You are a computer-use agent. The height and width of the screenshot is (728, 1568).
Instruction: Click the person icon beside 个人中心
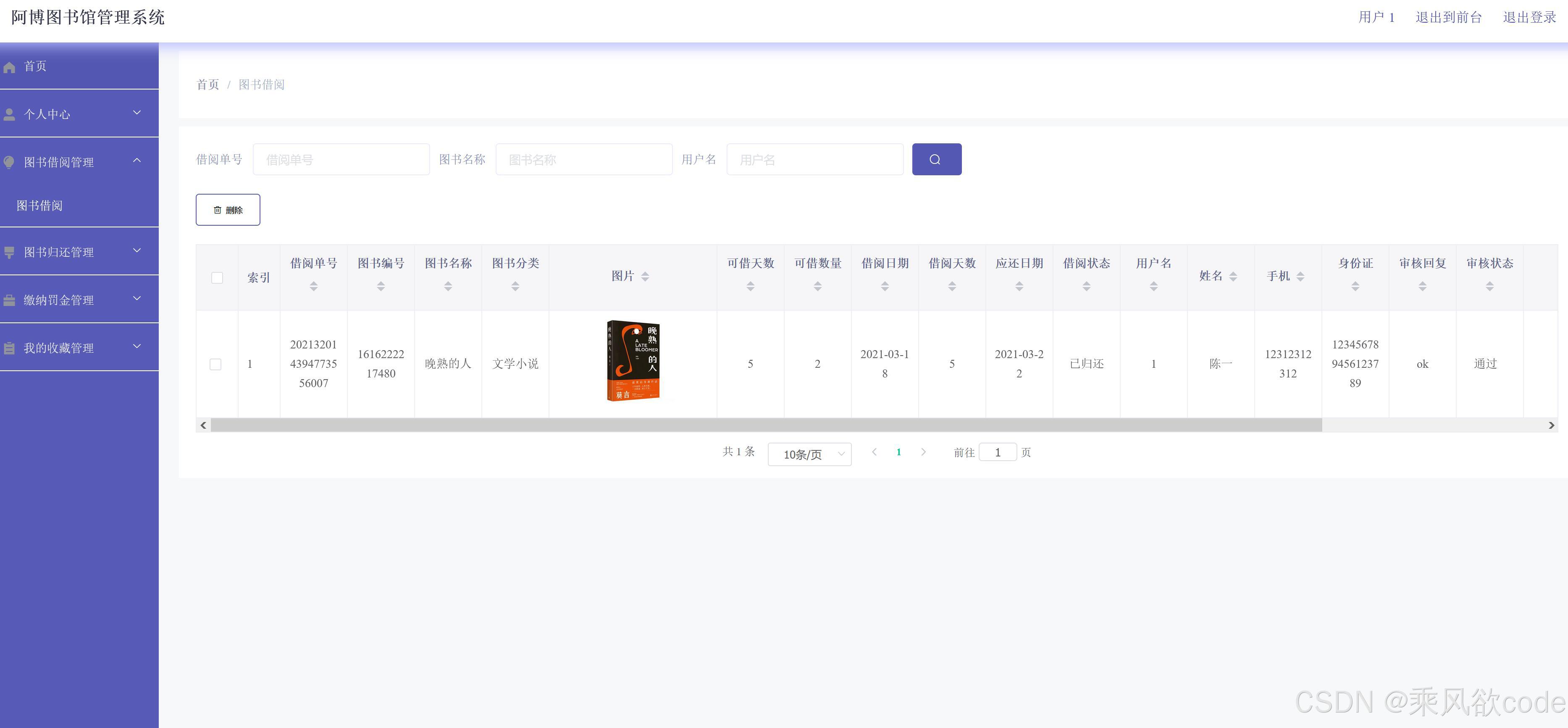(9, 114)
